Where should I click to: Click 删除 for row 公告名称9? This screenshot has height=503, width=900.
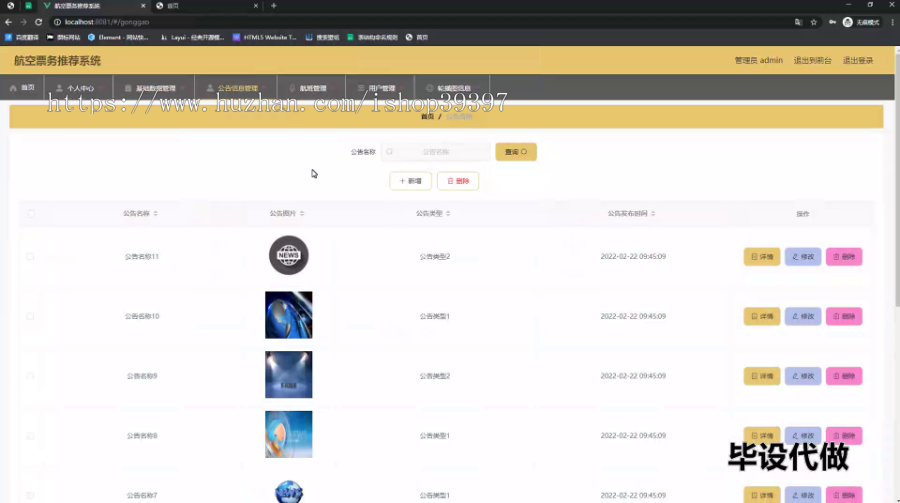click(x=844, y=376)
